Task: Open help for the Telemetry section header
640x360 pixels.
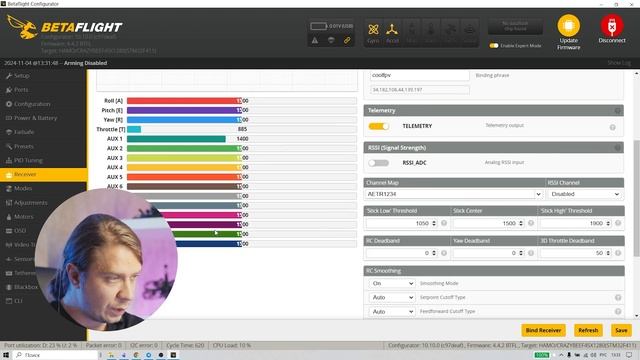Action: (x=618, y=111)
